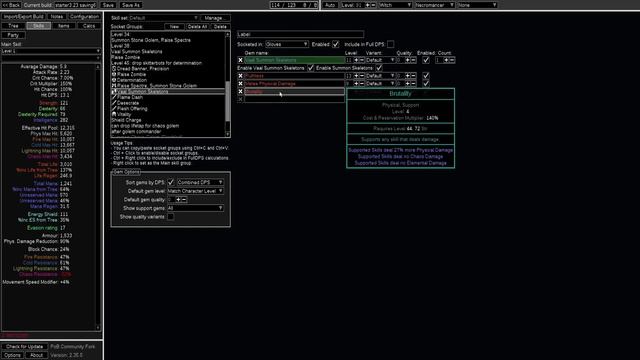Switch to the Items tab
This screenshot has height=360, width=640.
coord(64,26)
